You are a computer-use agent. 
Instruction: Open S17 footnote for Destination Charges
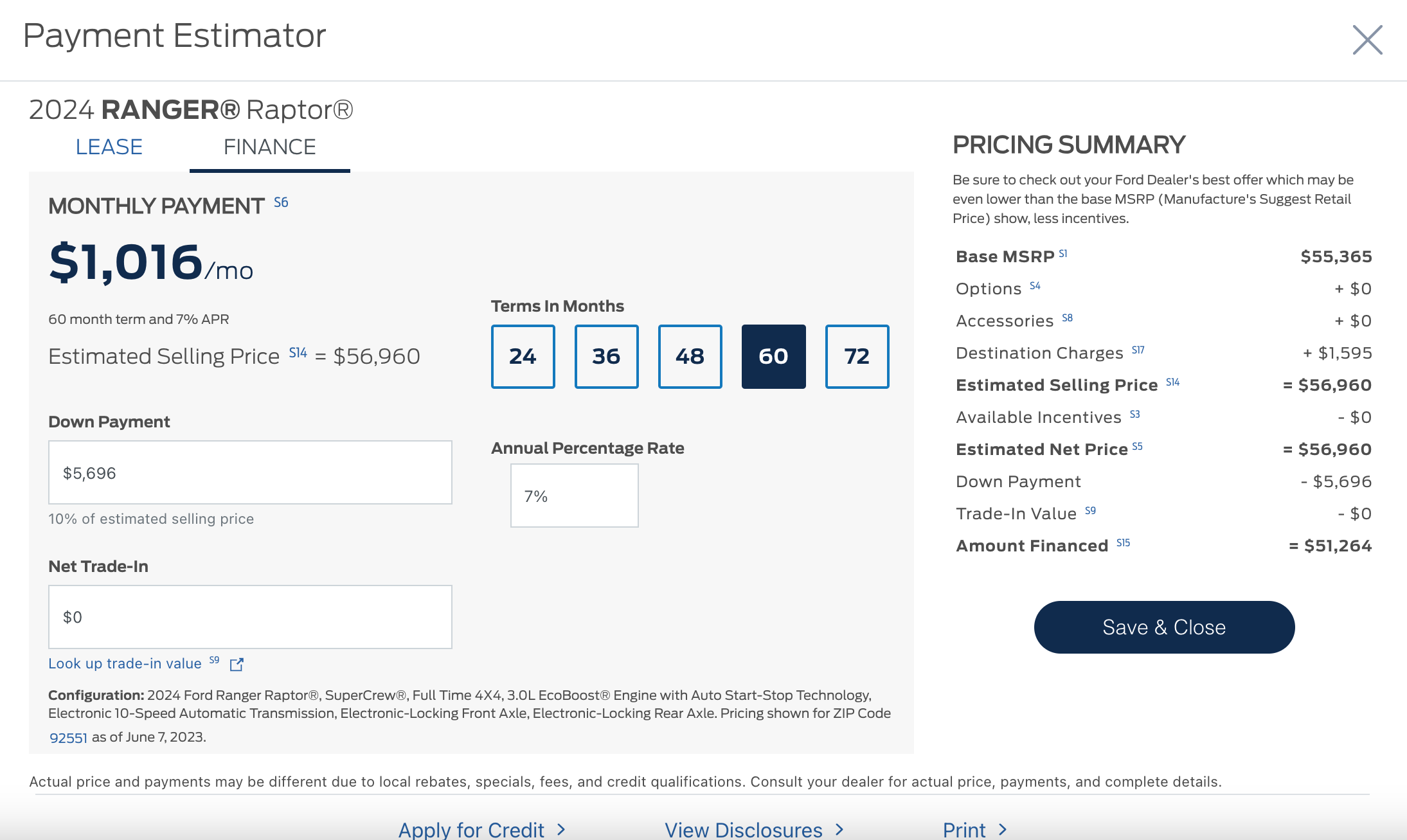1138,350
